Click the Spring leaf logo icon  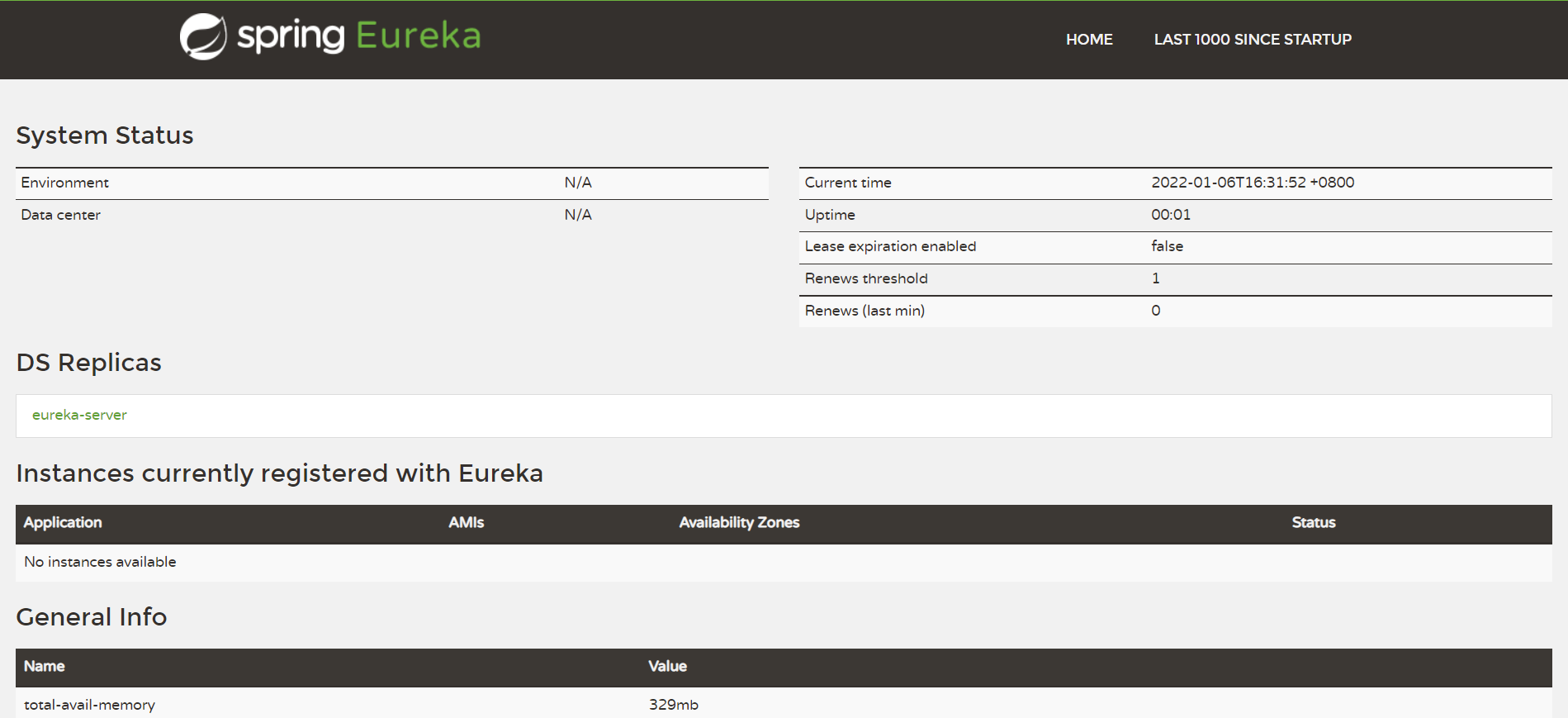[203, 37]
